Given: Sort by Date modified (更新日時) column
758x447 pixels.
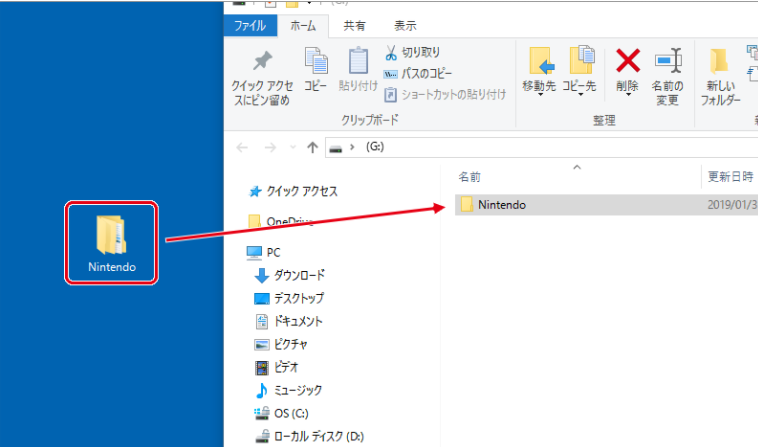Looking at the screenshot, I should pyautogui.click(x=730, y=177).
